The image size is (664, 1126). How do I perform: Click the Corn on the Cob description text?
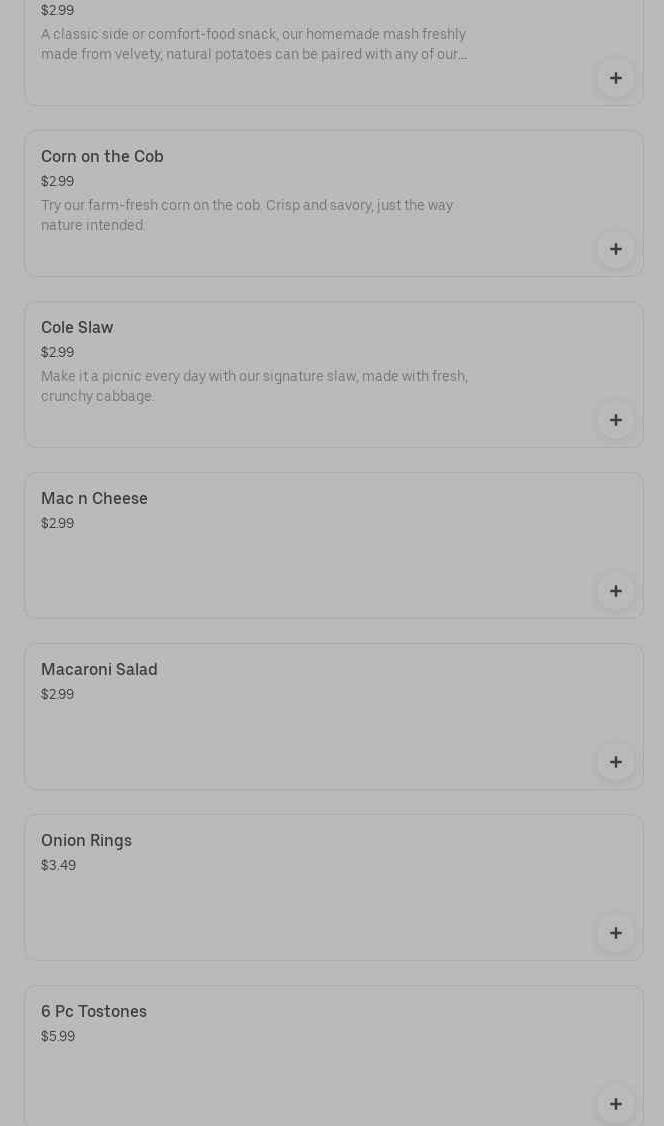(247, 215)
